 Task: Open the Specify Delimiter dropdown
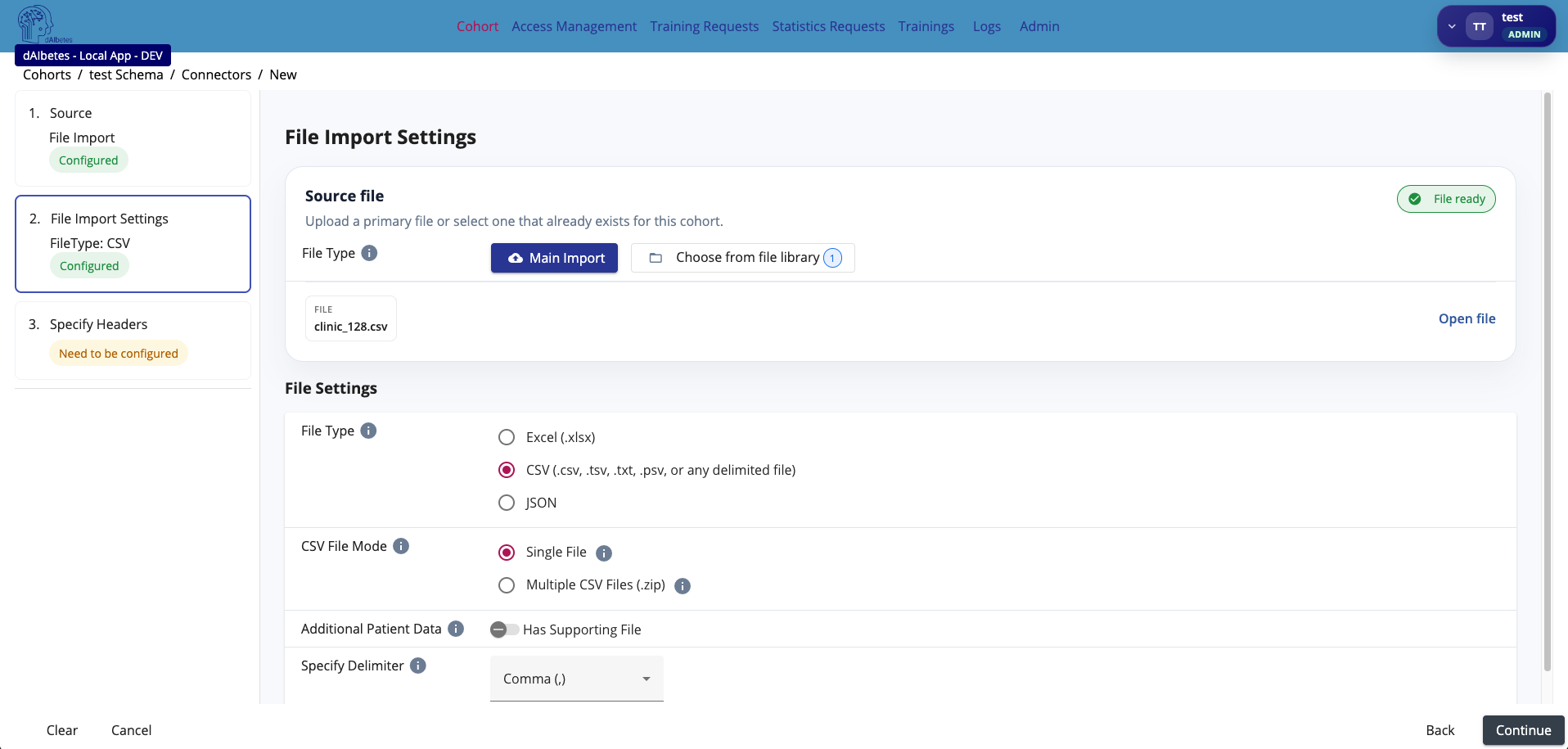click(577, 679)
